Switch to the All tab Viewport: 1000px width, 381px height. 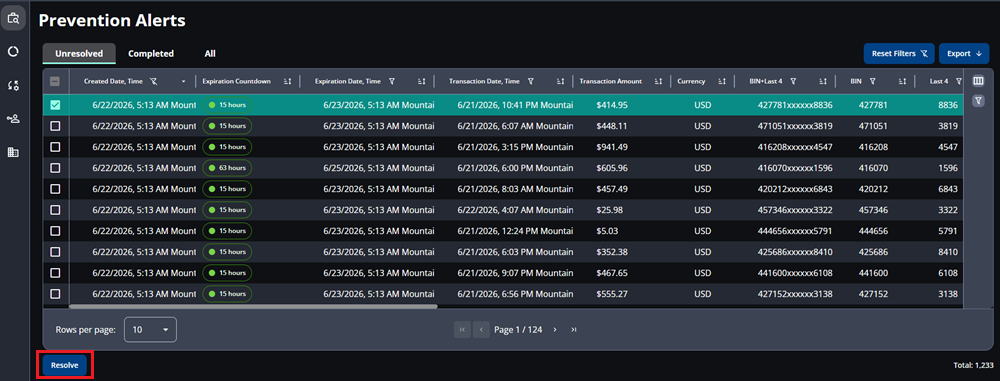tap(210, 54)
